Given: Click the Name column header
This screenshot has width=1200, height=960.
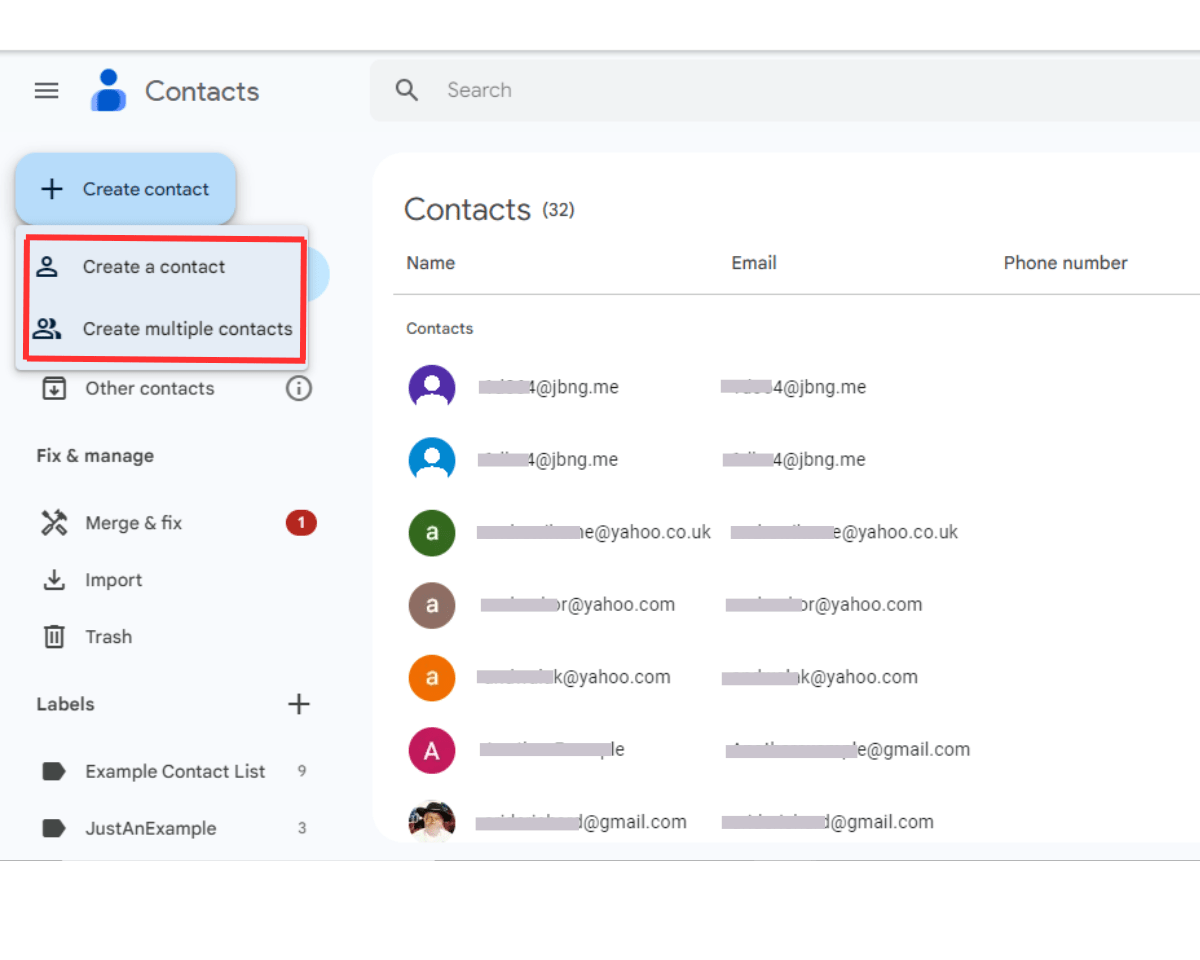Looking at the screenshot, I should click(431, 263).
